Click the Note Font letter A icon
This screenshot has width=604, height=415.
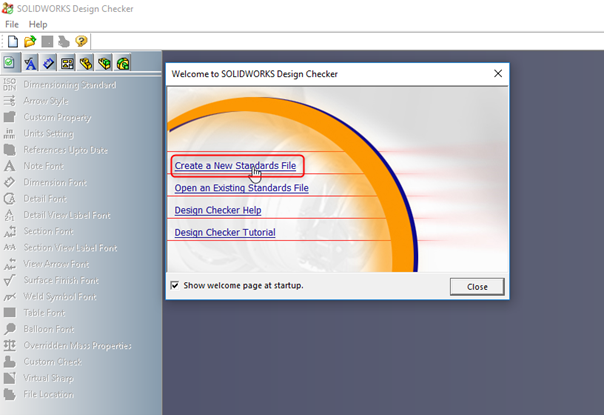tap(10, 166)
